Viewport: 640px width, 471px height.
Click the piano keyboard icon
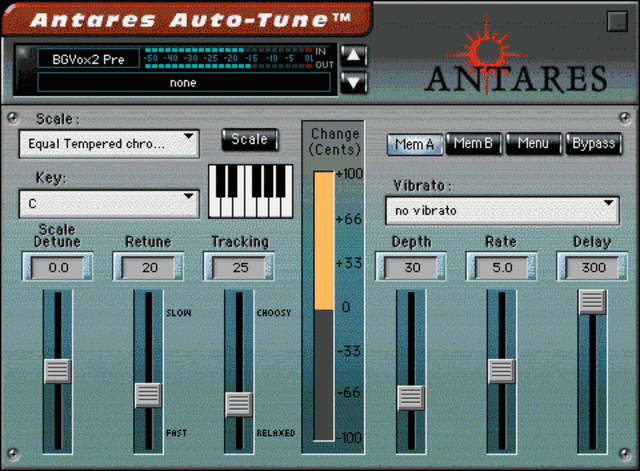[251, 191]
